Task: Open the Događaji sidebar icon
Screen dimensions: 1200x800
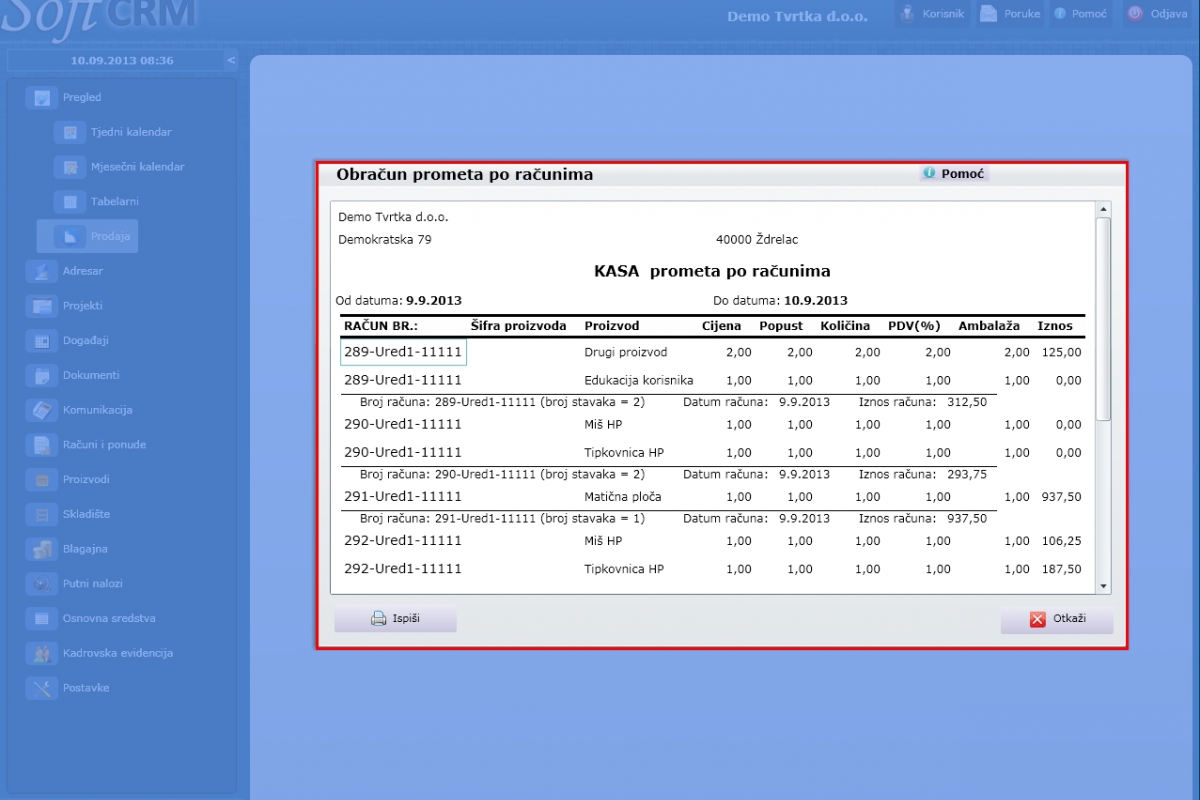Action: [x=42, y=341]
